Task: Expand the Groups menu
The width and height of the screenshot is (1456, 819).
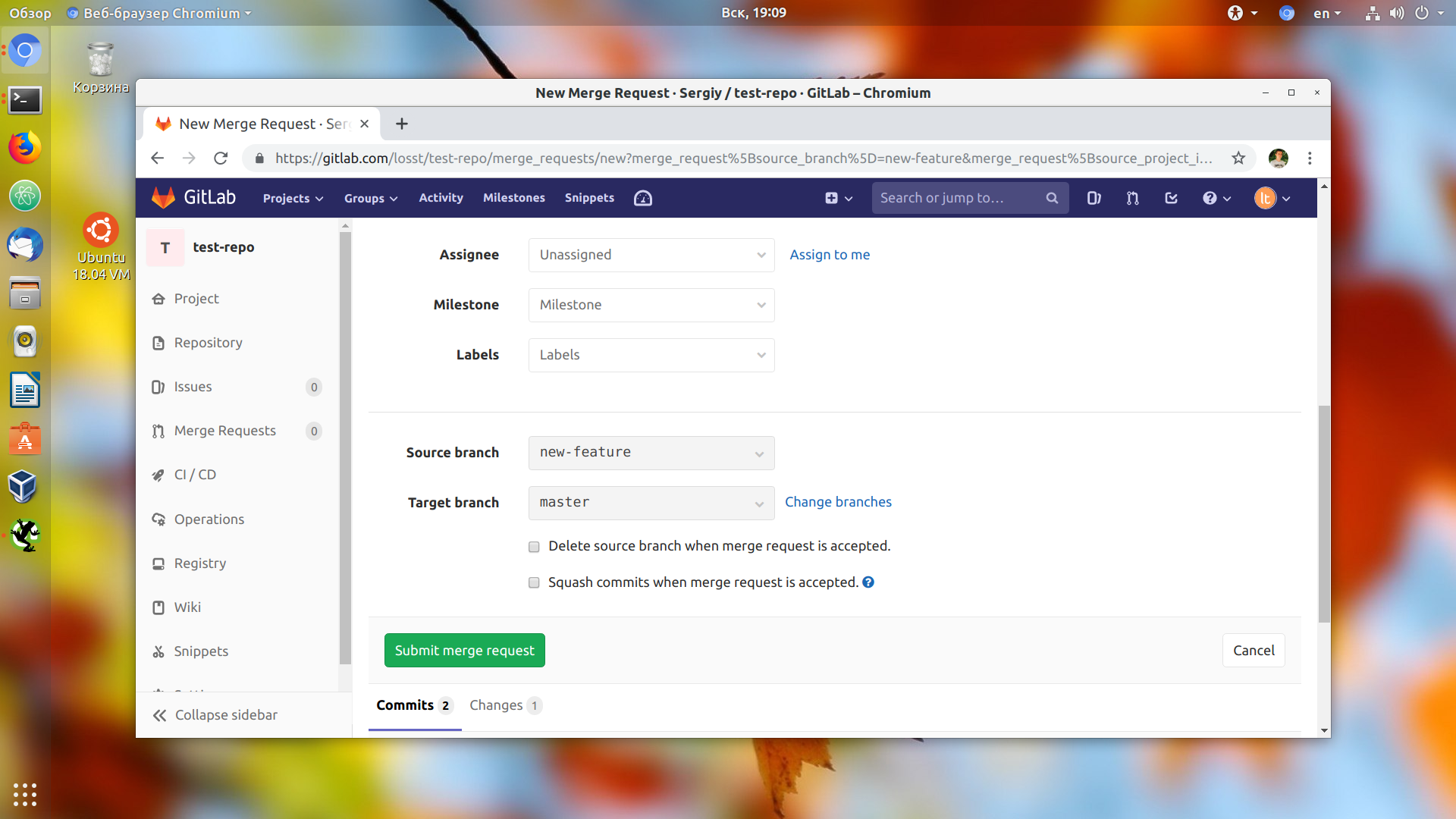Action: click(371, 198)
